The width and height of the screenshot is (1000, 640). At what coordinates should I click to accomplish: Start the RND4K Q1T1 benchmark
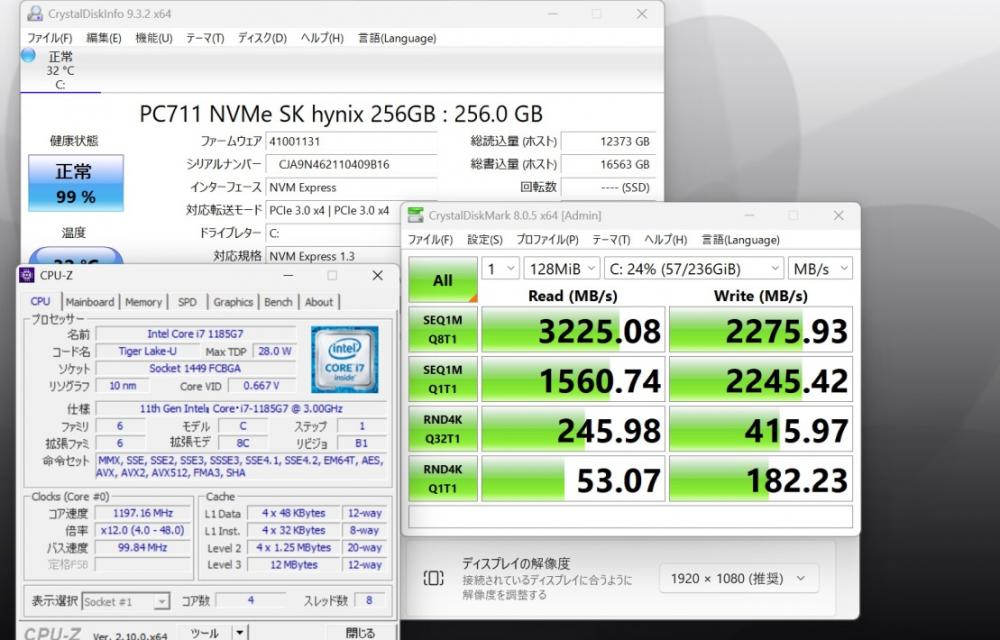[443, 479]
